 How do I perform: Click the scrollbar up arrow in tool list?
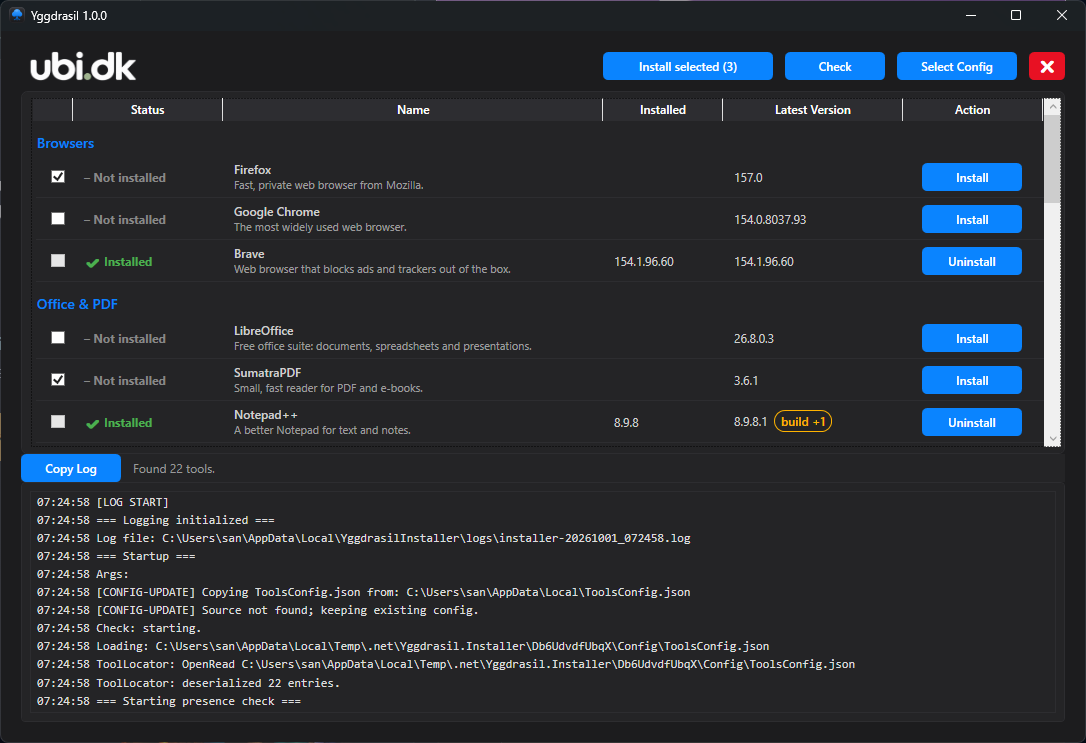(x=1053, y=107)
